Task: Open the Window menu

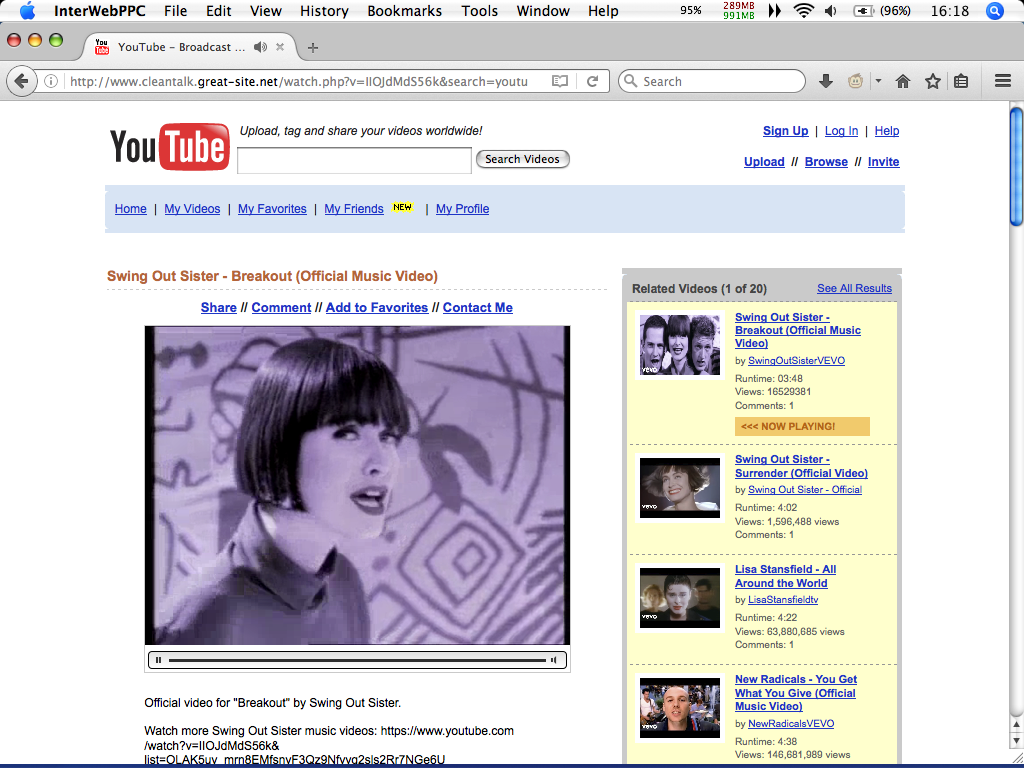Action: pyautogui.click(x=543, y=10)
